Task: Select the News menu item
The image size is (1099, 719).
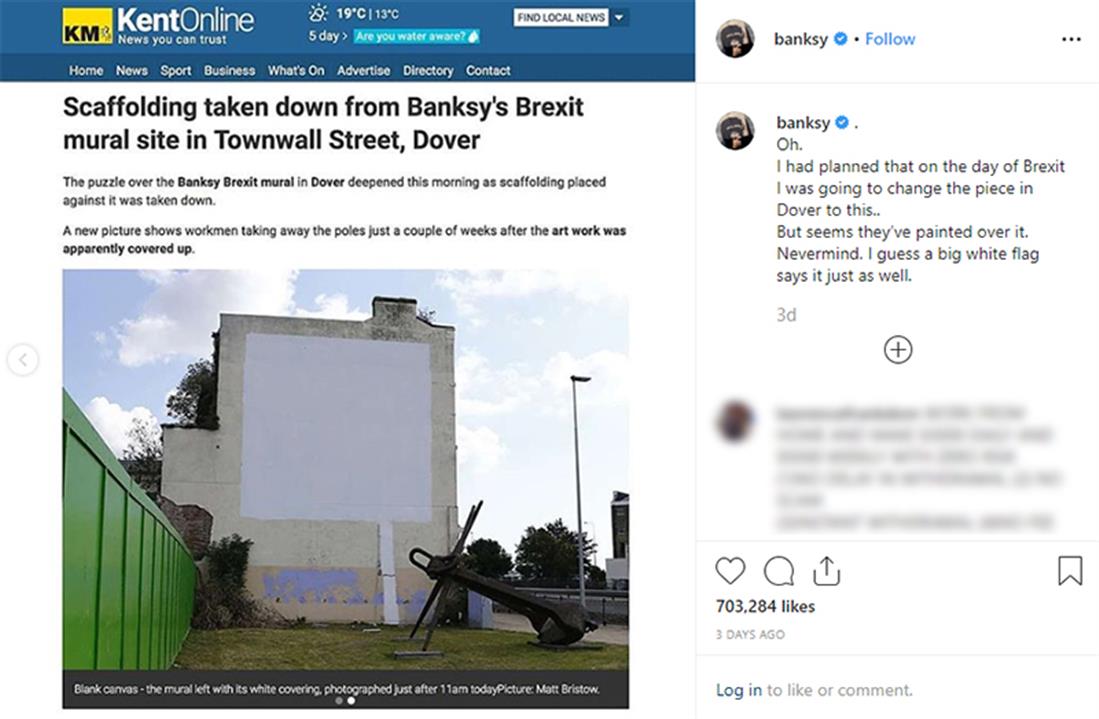Action: coord(132,71)
